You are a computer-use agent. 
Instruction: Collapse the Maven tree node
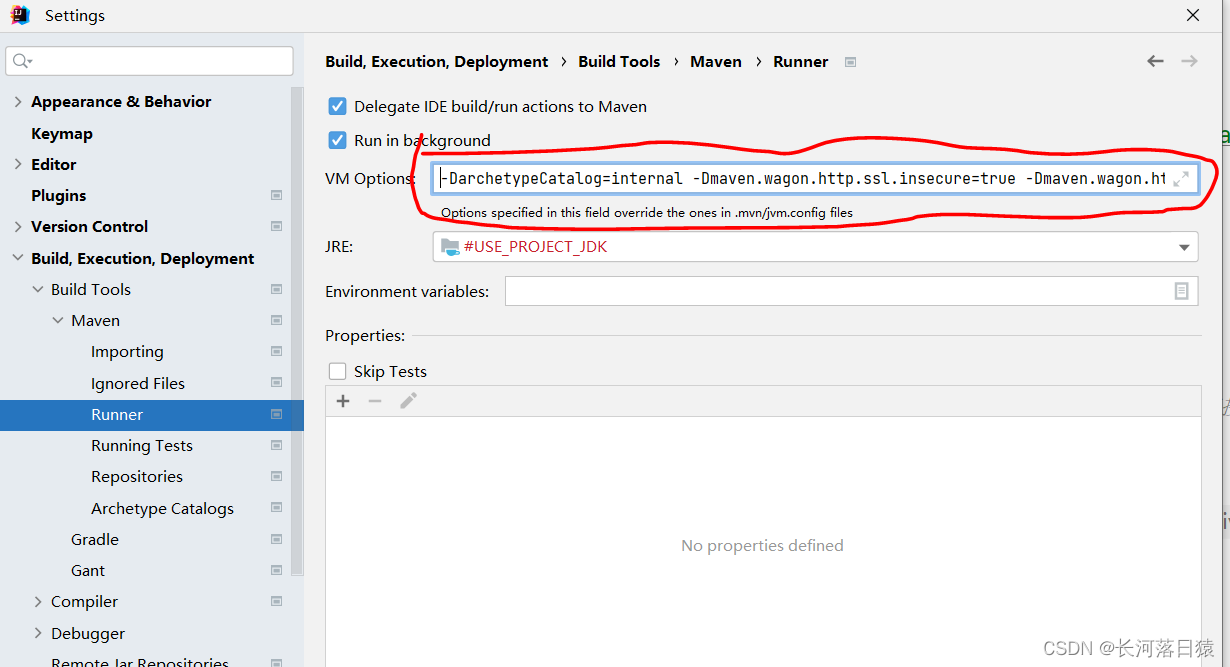coord(58,321)
